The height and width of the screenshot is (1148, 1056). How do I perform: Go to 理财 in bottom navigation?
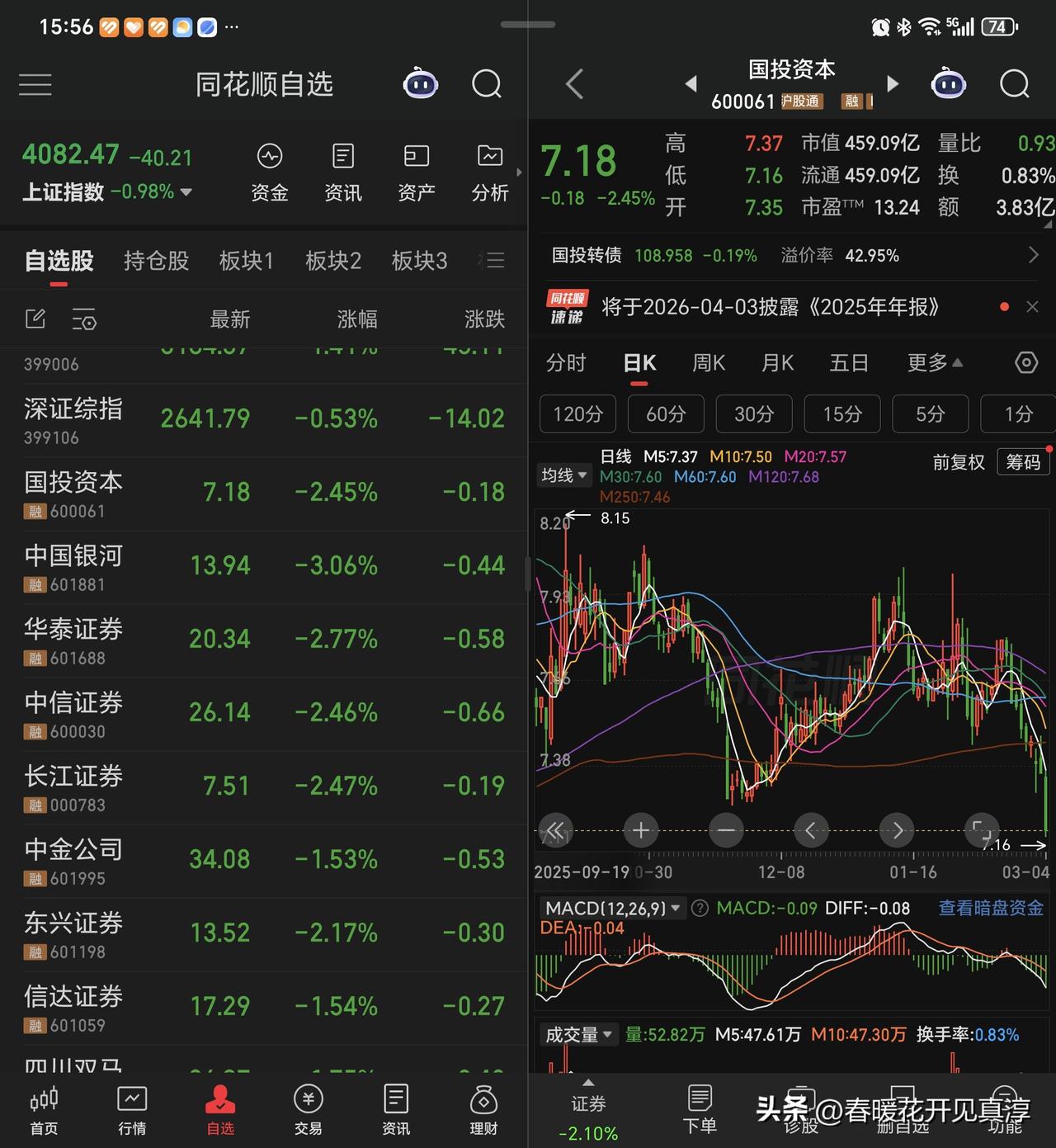coord(484,1110)
